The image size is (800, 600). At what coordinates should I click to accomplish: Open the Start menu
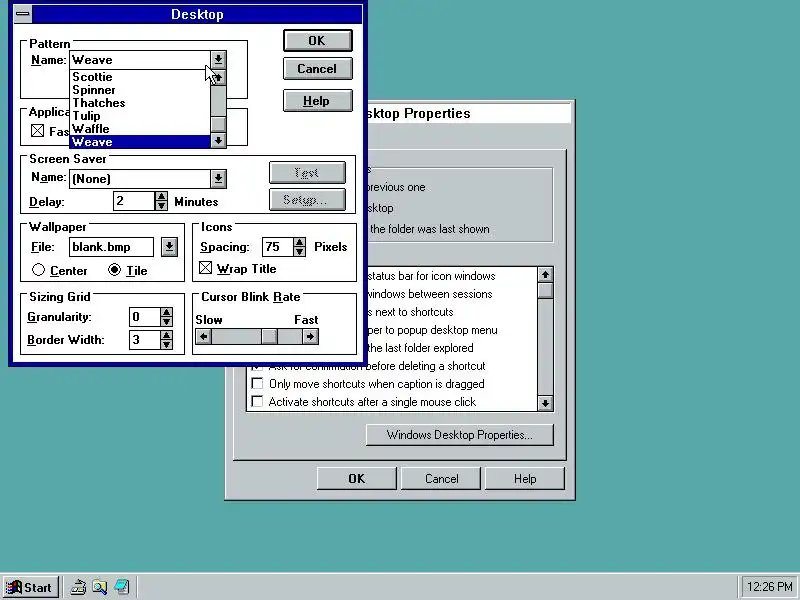(x=31, y=587)
